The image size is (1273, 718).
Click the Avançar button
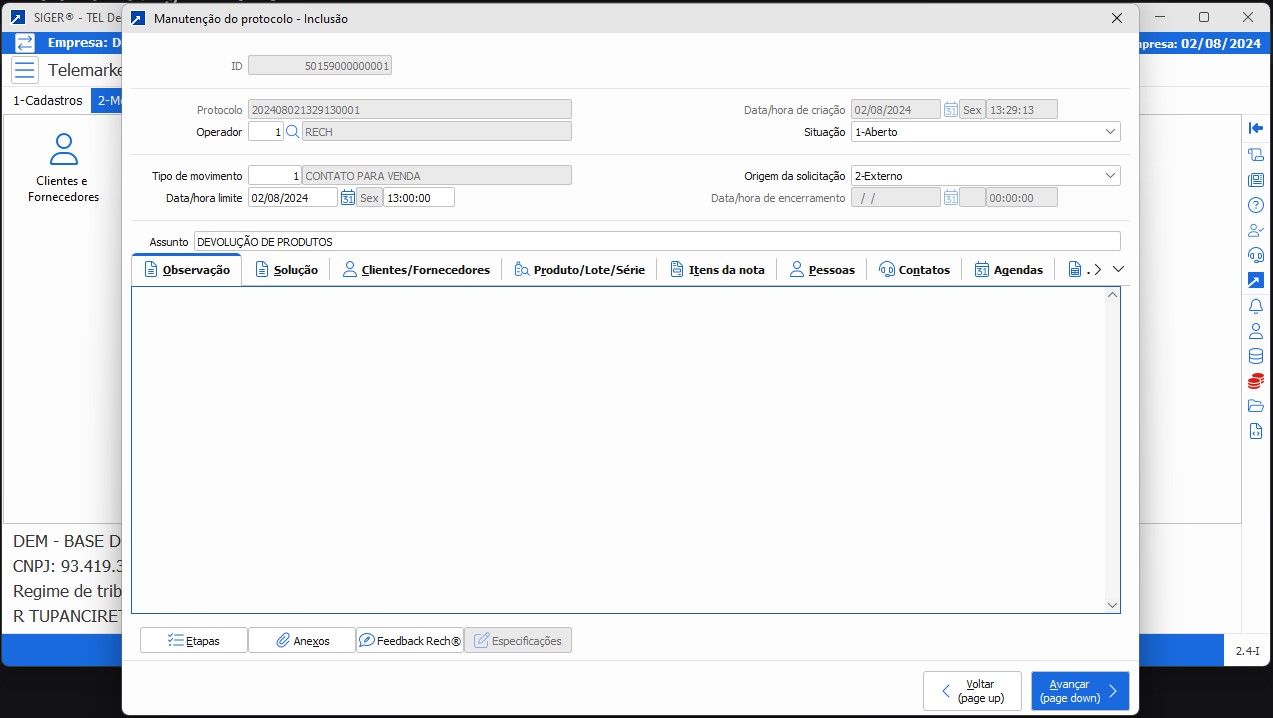point(1079,691)
